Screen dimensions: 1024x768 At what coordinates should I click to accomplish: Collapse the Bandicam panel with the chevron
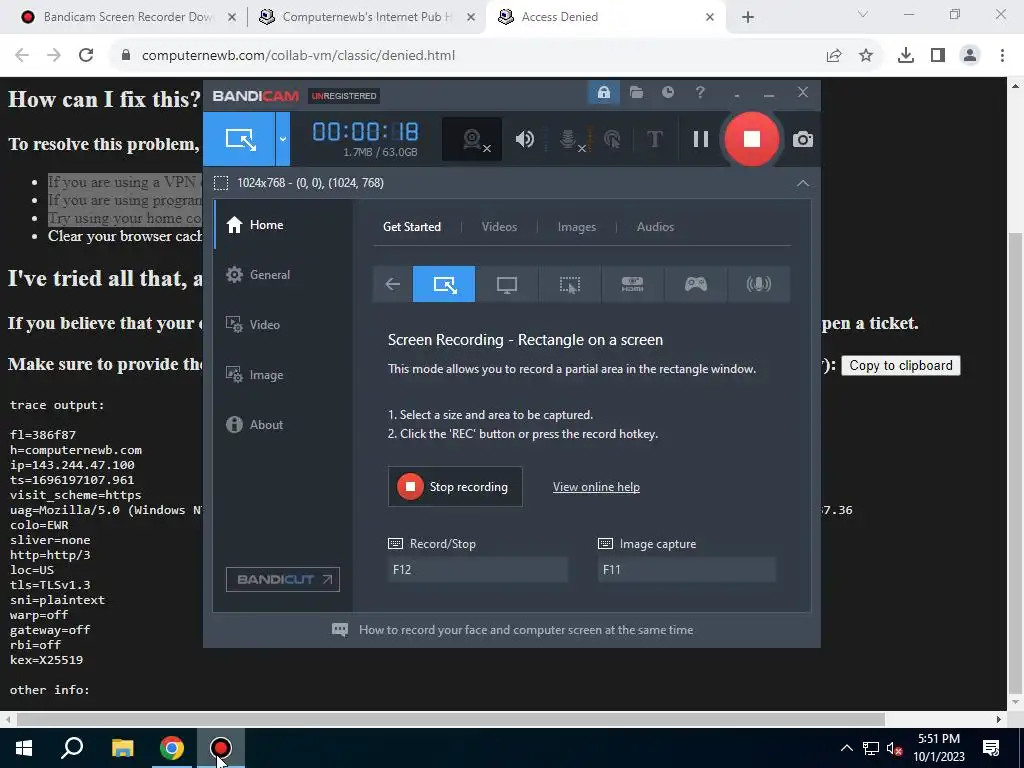[803, 184]
